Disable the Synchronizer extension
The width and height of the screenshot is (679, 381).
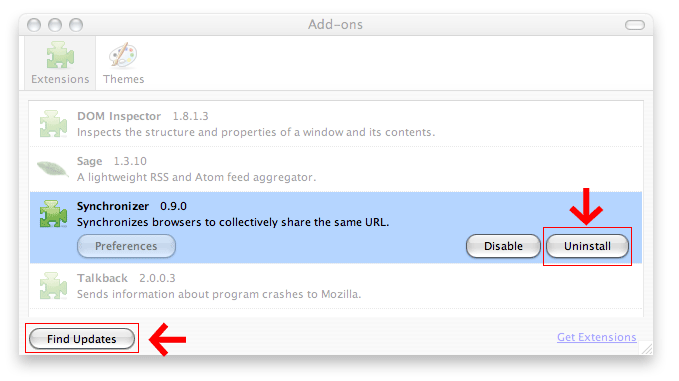coord(503,246)
